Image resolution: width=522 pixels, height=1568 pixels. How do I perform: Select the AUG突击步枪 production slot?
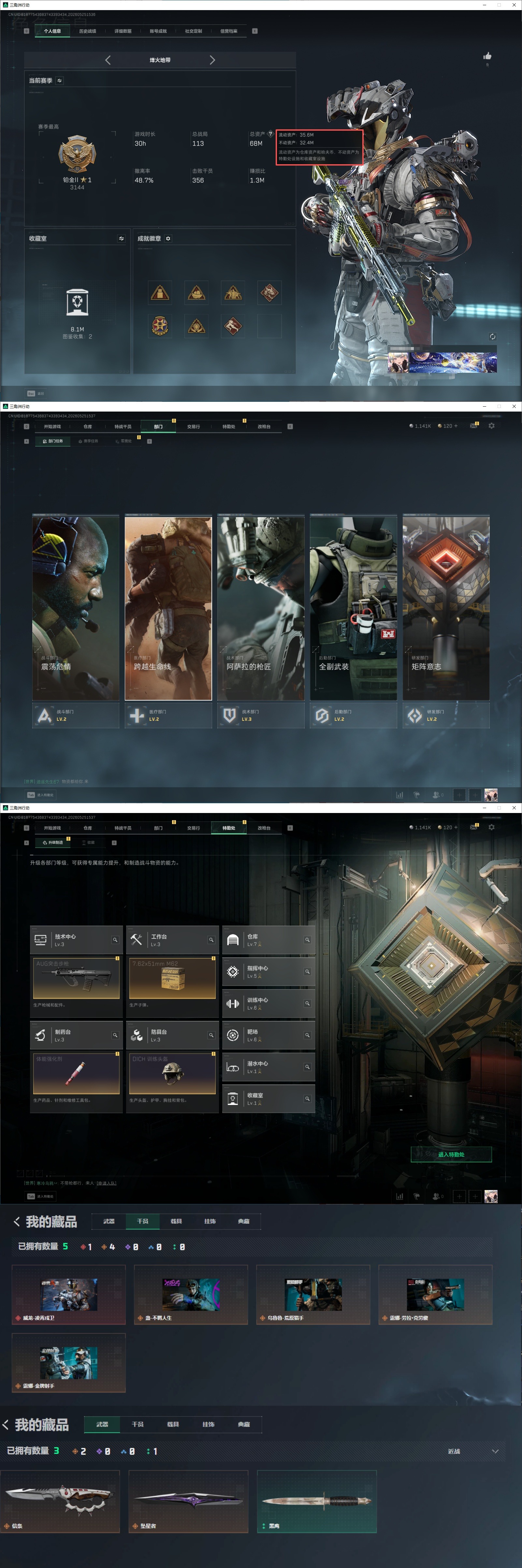[76, 978]
